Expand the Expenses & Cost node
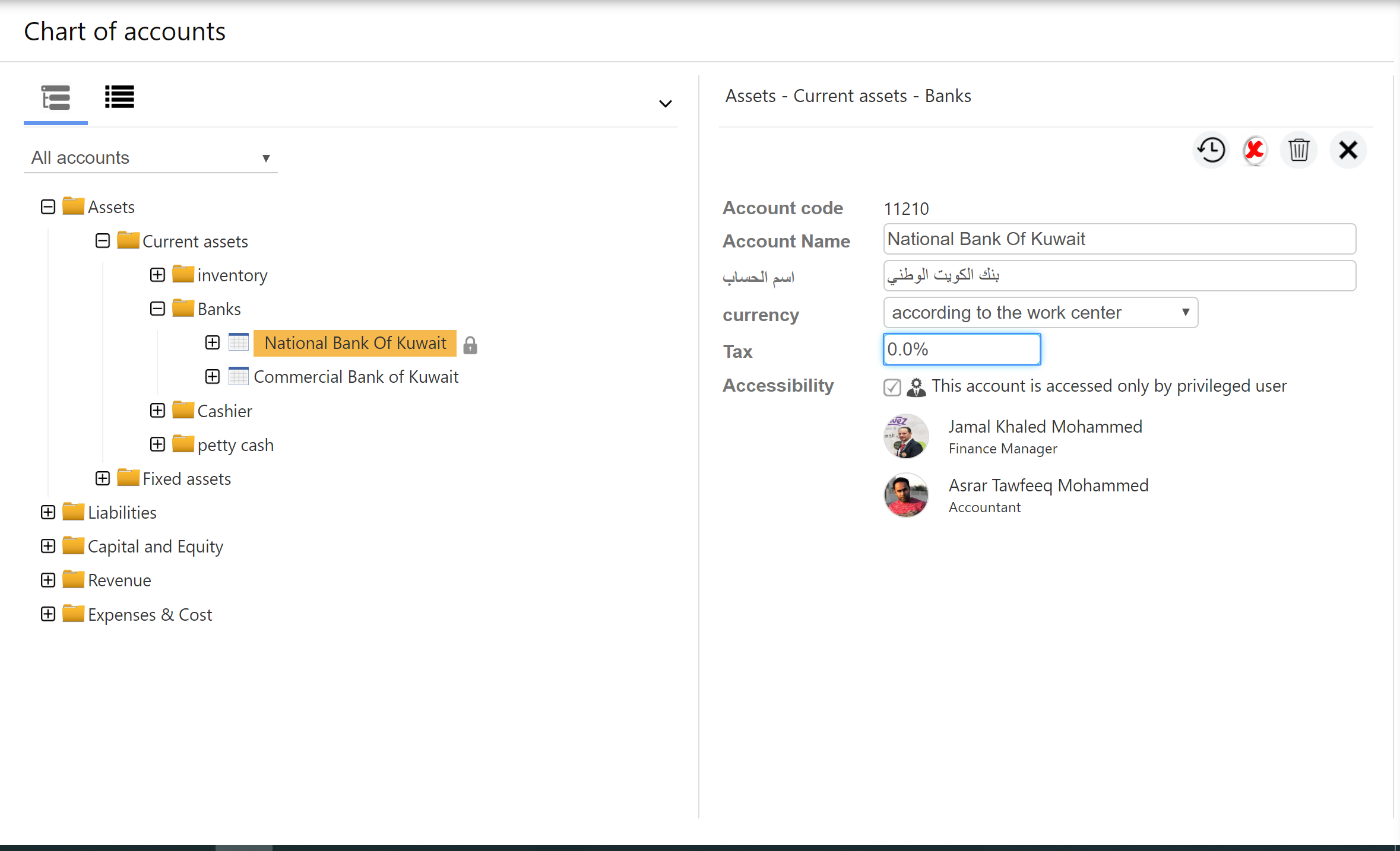 pyautogui.click(x=48, y=614)
